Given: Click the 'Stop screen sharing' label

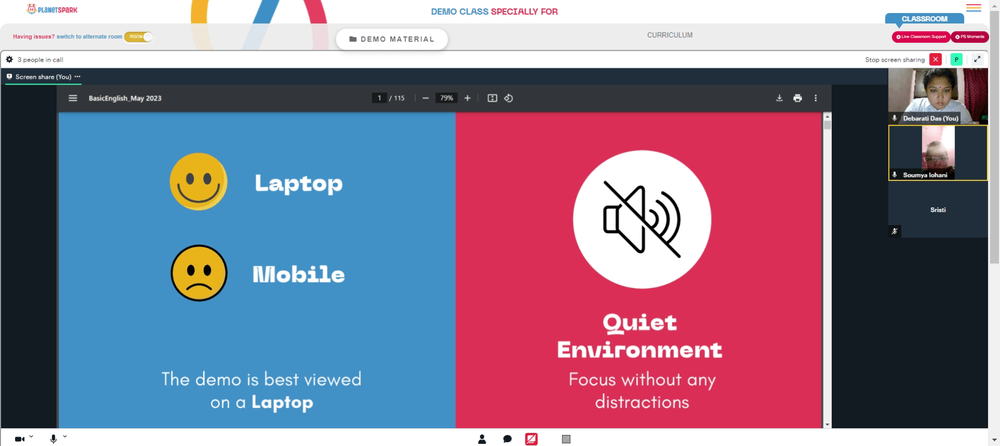Looking at the screenshot, I should click(x=895, y=60).
